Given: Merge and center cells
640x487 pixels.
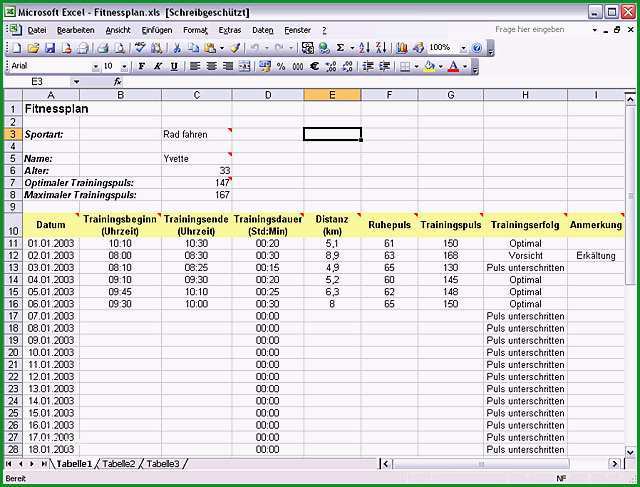Looking at the screenshot, I should (244, 66).
